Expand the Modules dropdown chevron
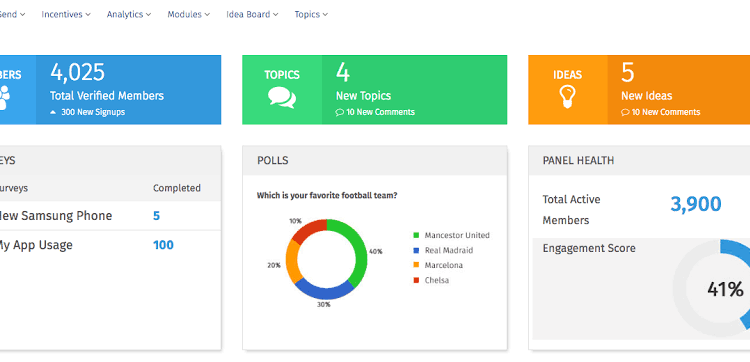The image size is (750, 362). [x=207, y=15]
